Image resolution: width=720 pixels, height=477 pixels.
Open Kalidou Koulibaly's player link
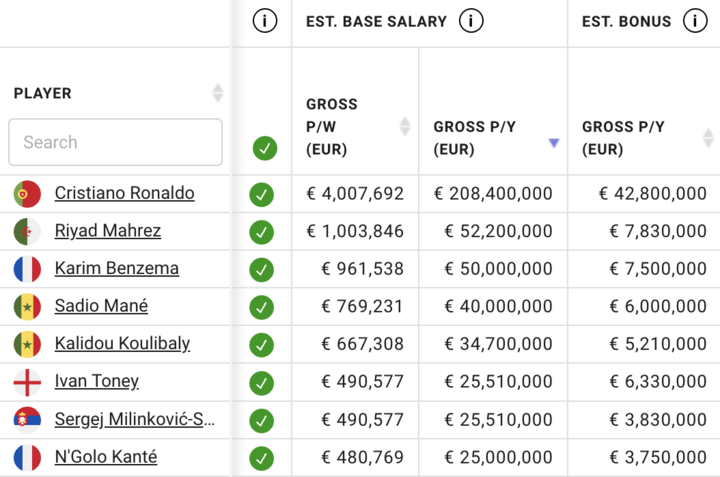[x=122, y=343]
